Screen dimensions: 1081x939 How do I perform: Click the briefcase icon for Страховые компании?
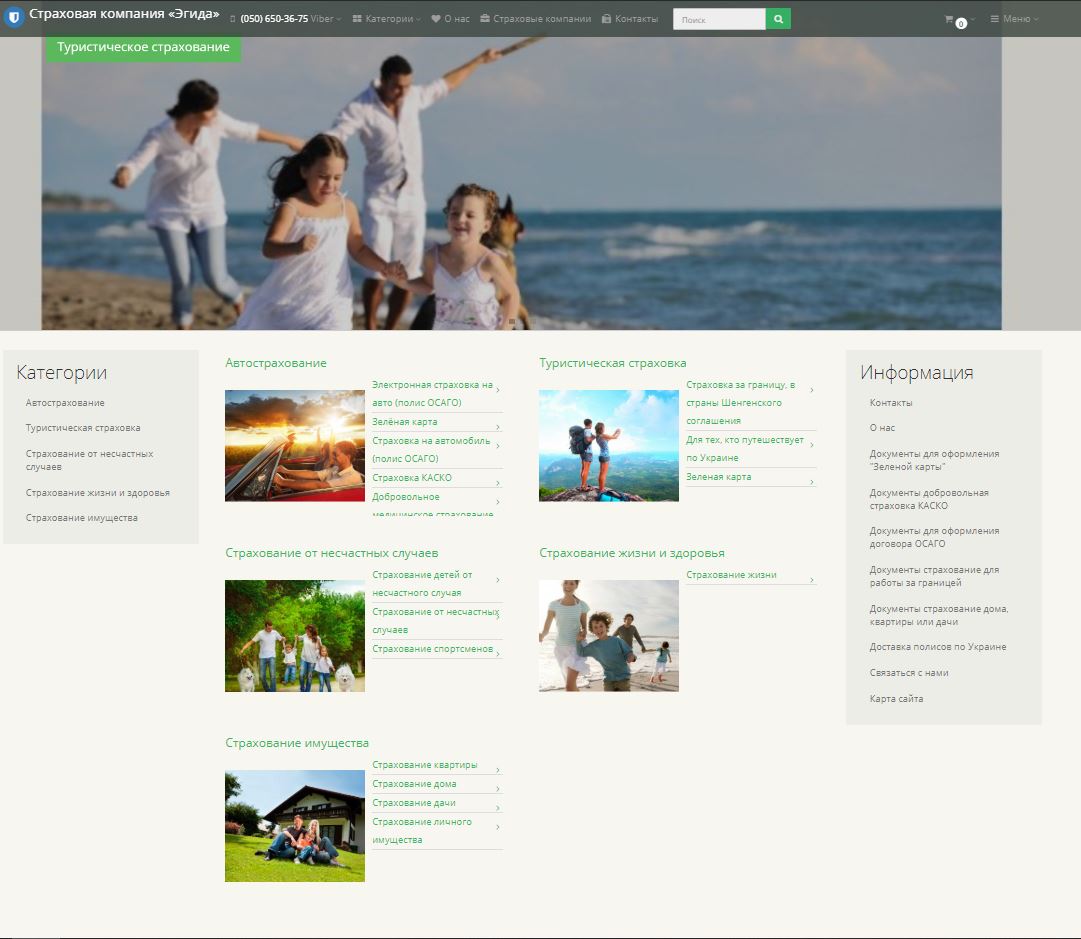pyautogui.click(x=485, y=19)
